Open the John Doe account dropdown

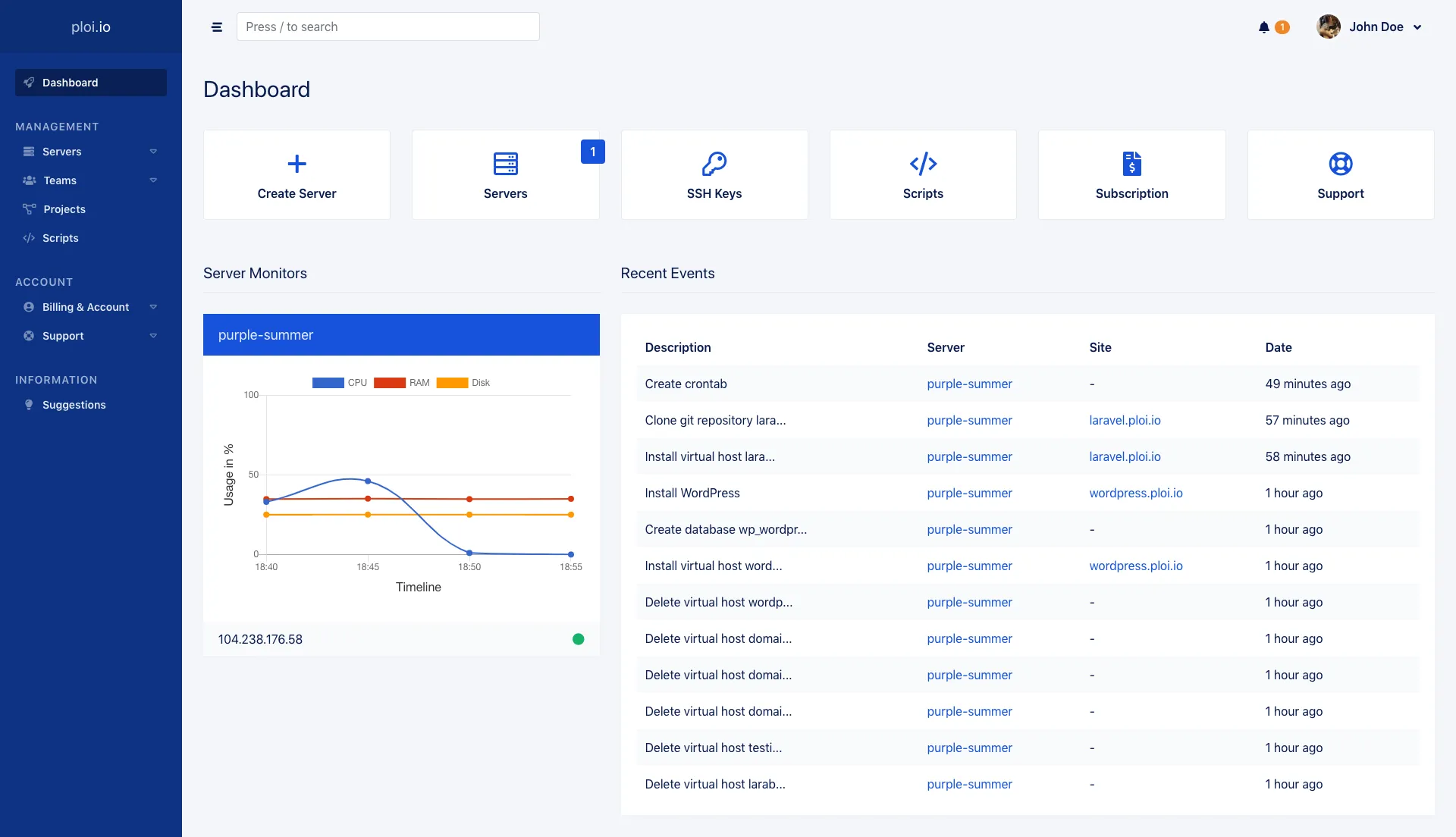point(1373,27)
